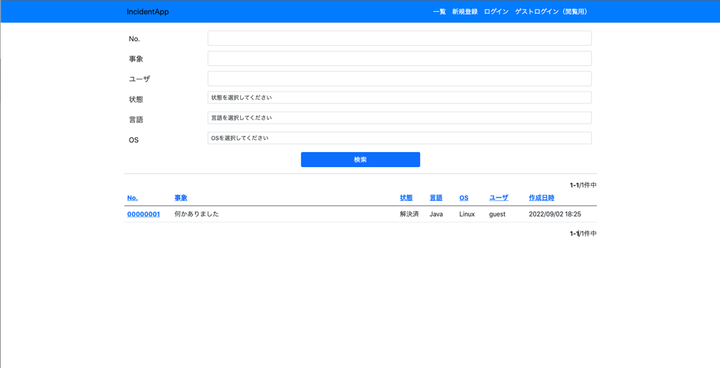Open incident 00000001 link
The height and width of the screenshot is (368, 720).
[144, 214]
